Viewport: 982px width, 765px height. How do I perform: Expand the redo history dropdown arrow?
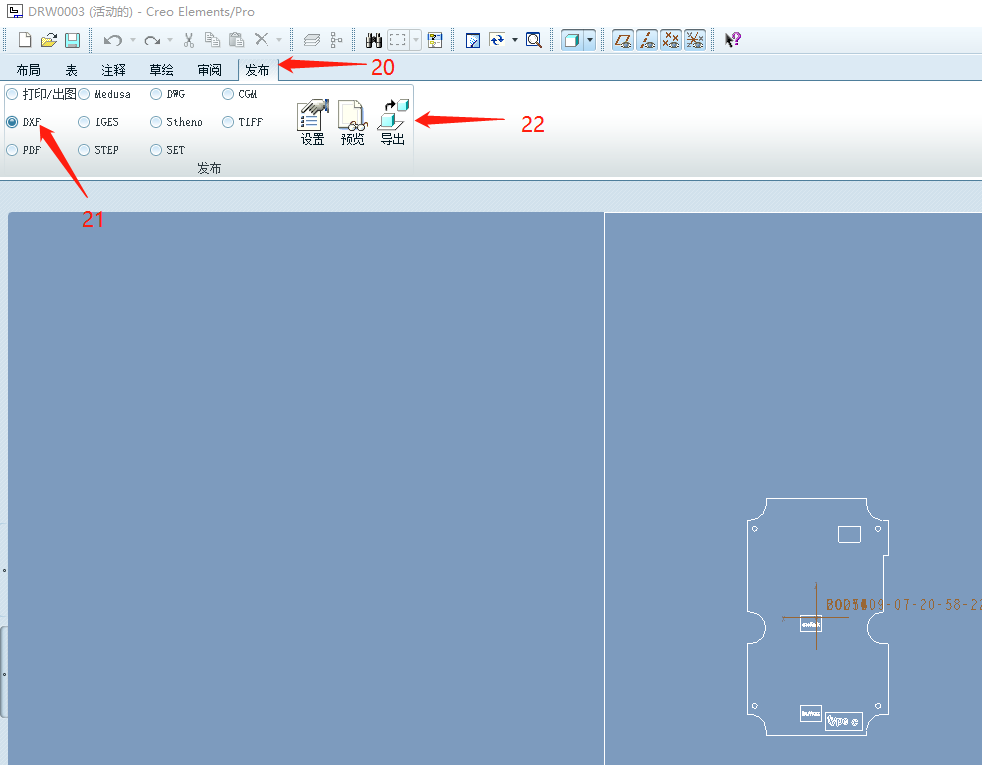coord(170,40)
